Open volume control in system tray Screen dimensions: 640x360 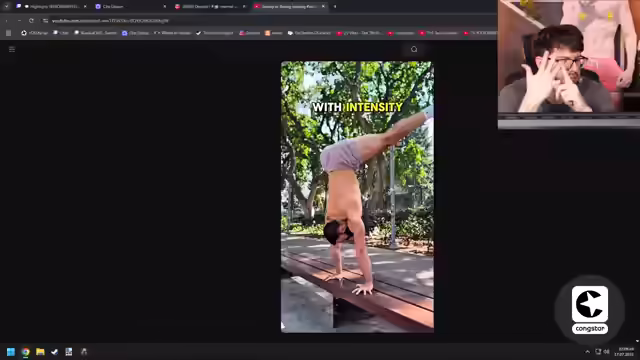(607, 351)
